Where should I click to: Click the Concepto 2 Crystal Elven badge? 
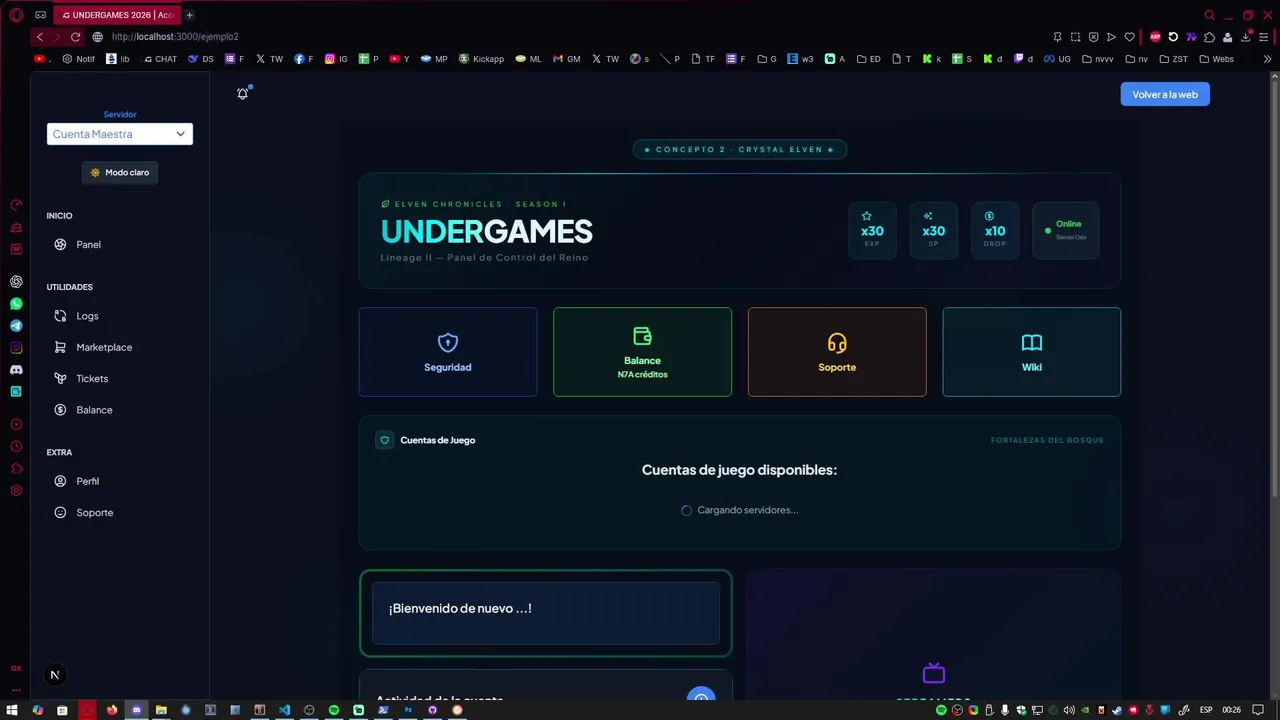pos(740,149)
